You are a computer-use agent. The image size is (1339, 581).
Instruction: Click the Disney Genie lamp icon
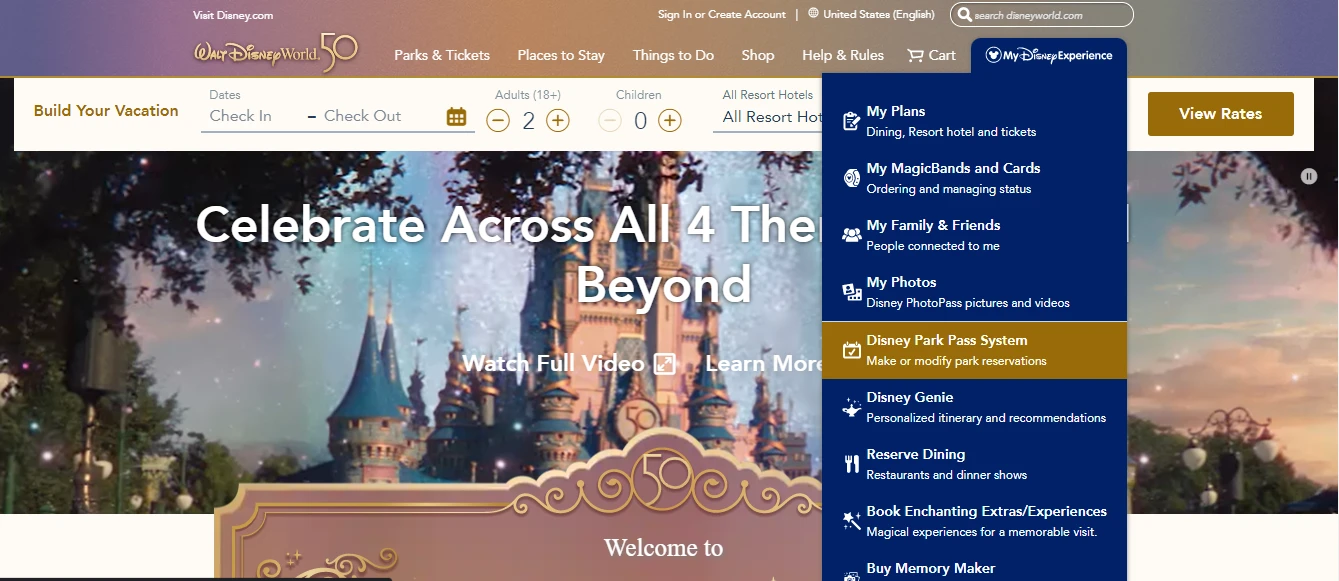pos(851,407)
